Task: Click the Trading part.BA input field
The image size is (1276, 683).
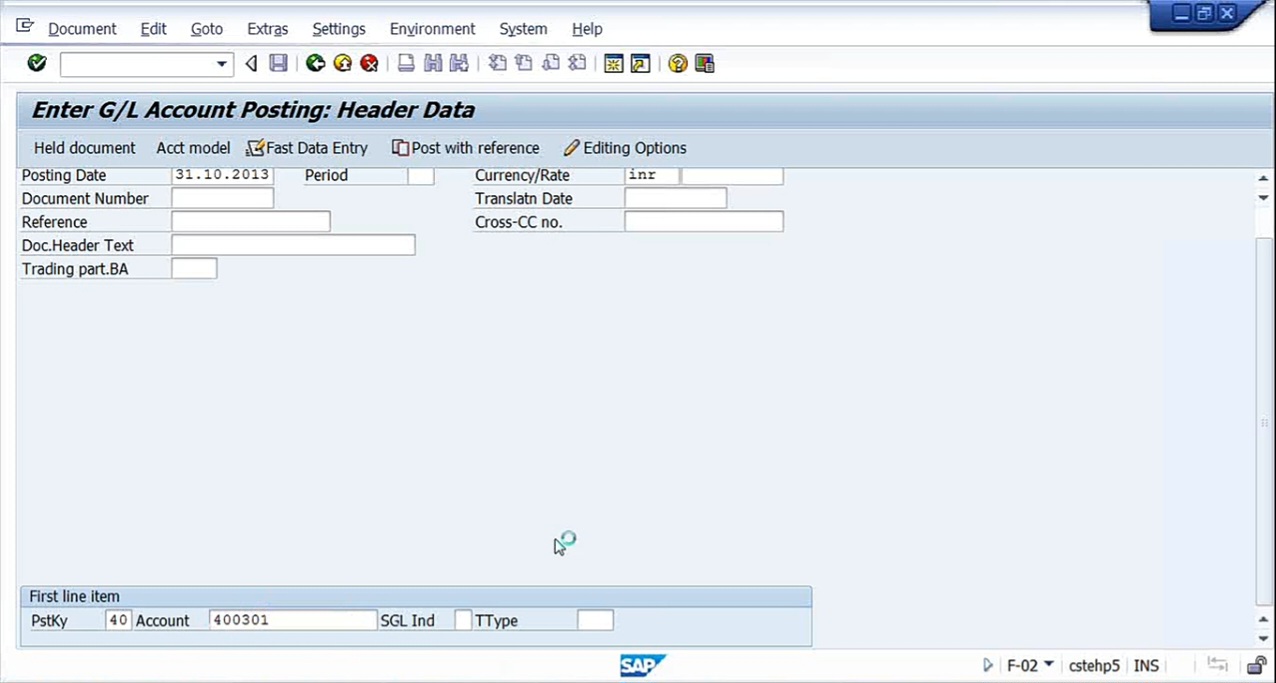Action: click(x=194, y=268)
